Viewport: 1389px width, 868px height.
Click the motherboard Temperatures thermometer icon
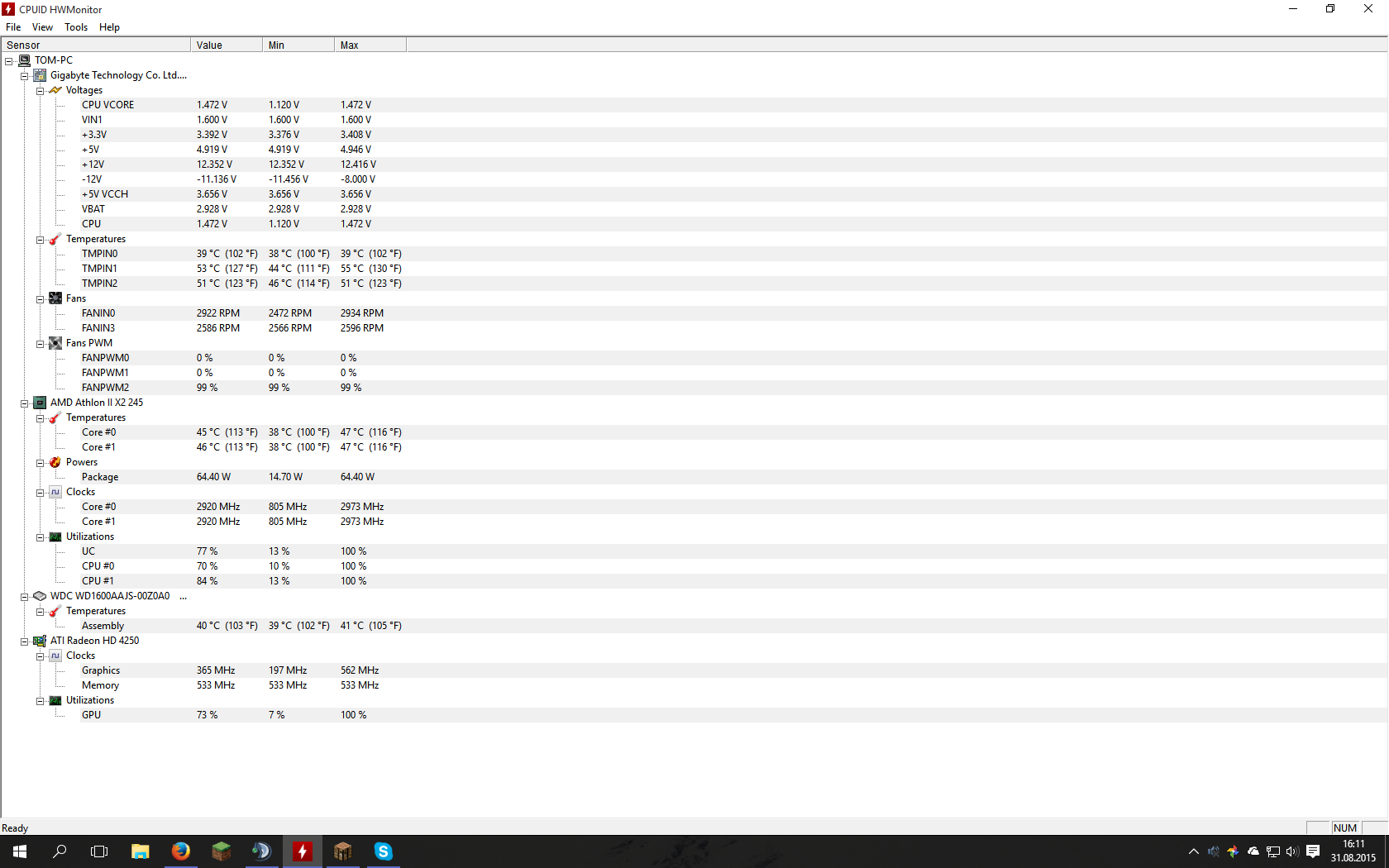[55, 239]
